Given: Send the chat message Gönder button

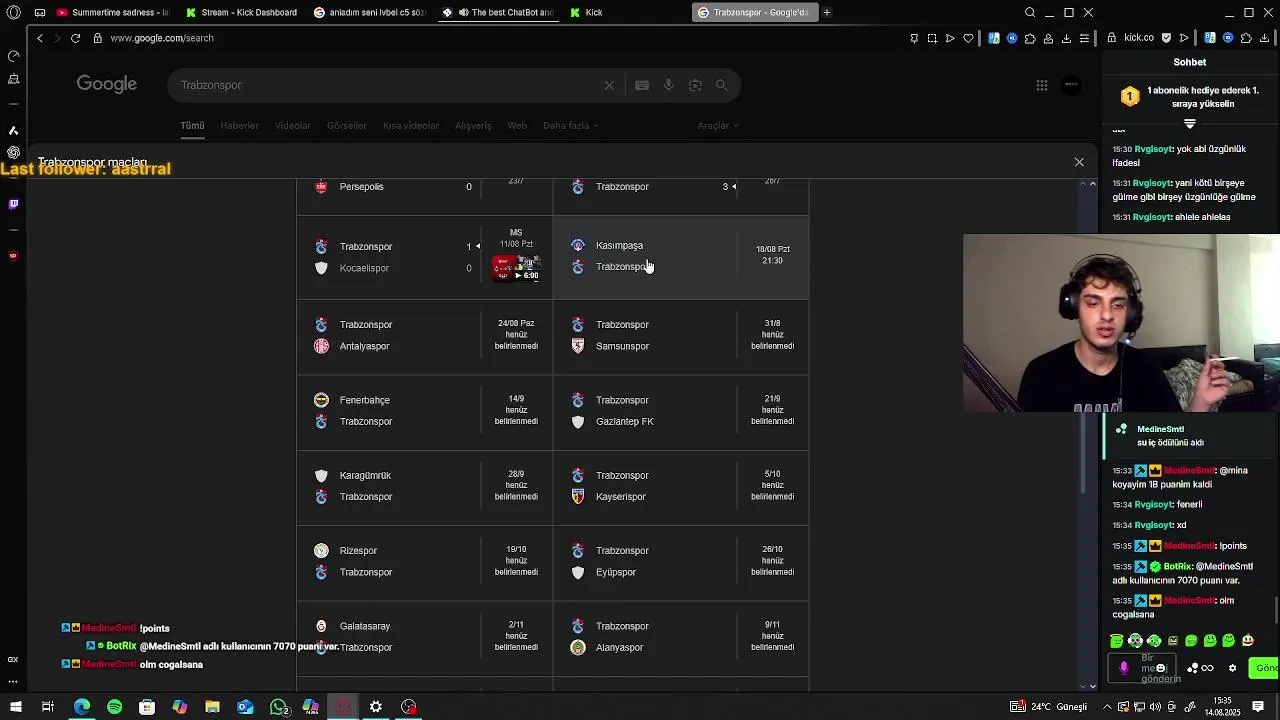Looking at the screenshot, I should 1265,668.
